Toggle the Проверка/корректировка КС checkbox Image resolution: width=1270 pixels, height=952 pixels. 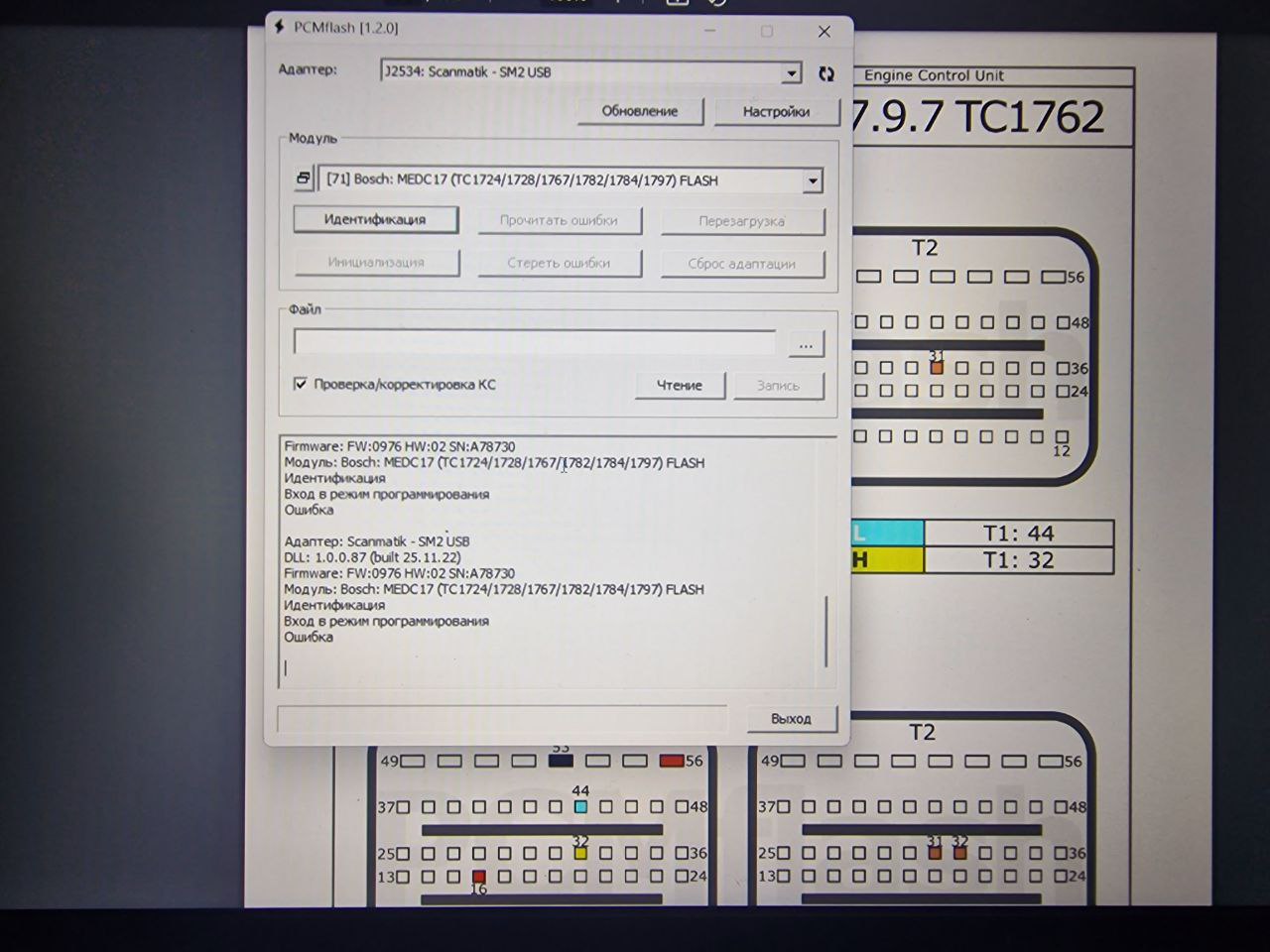coord(301,384)
